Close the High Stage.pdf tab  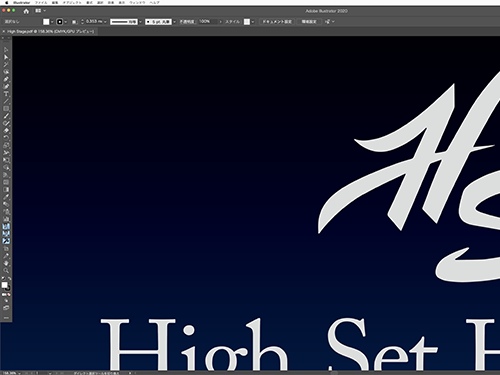(x=4, y=31)
